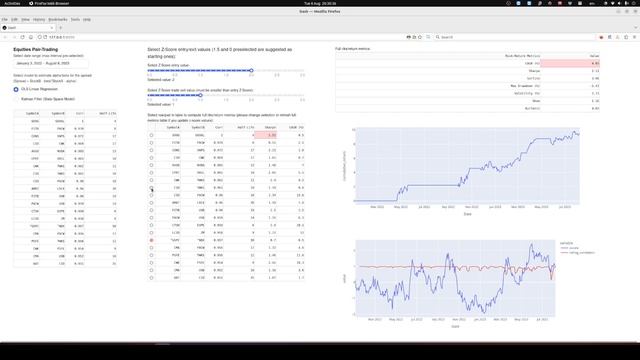The image size is (640, 360).
Task: Select the Dash browser tab
Action: click(x=28, y=28)
